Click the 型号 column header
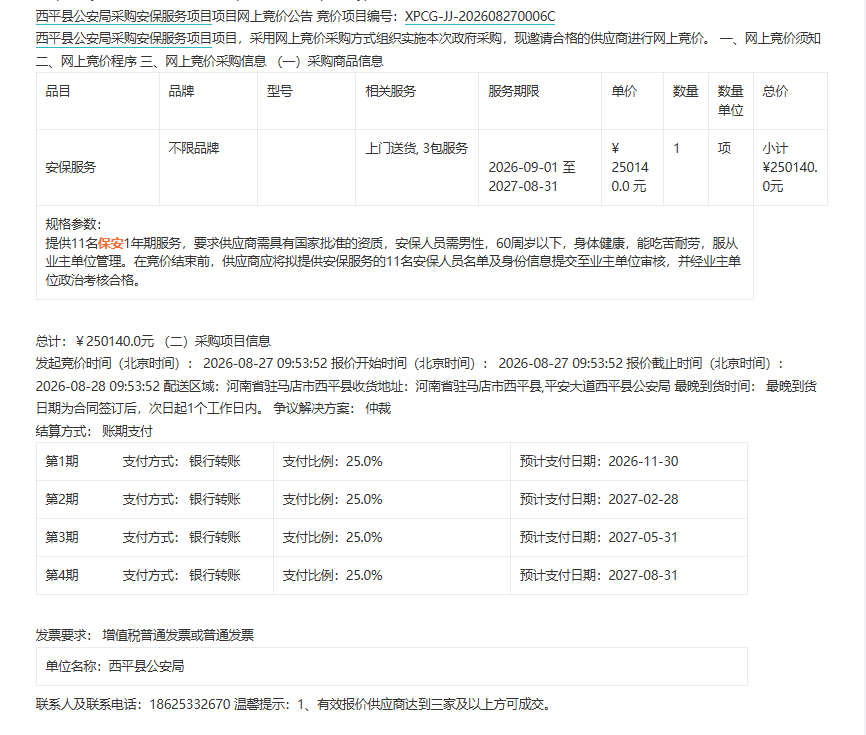The image size is (866, 735). point(279,91)
